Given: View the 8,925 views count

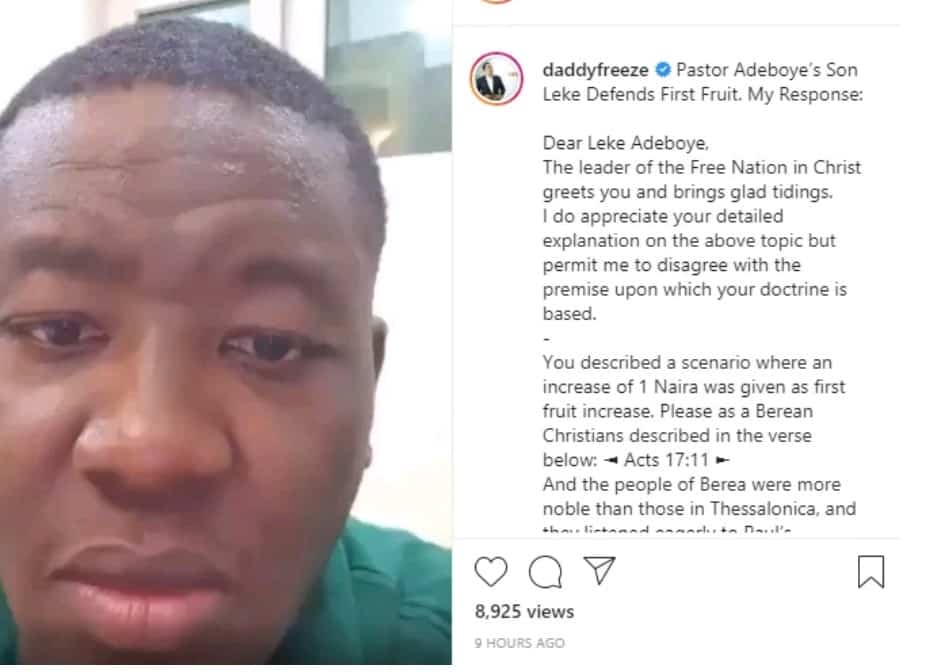Looking at the screenshot, I should click(524, 612).
